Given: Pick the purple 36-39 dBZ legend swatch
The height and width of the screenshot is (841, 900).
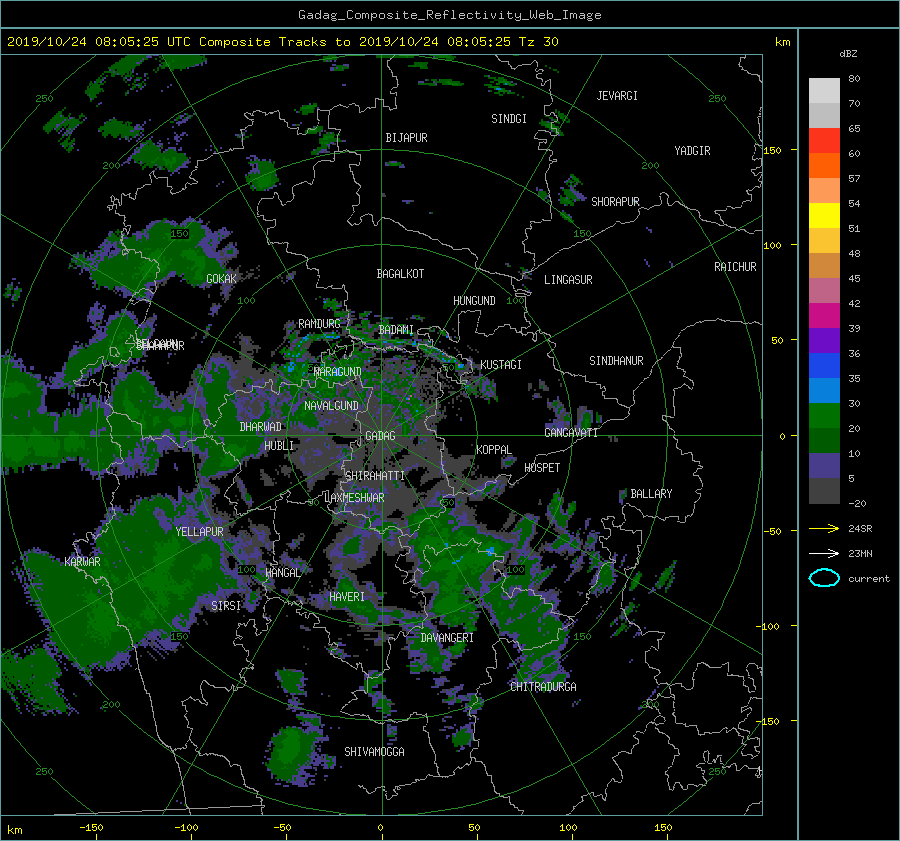Looking at the screenshot, I should pos(824,340).
